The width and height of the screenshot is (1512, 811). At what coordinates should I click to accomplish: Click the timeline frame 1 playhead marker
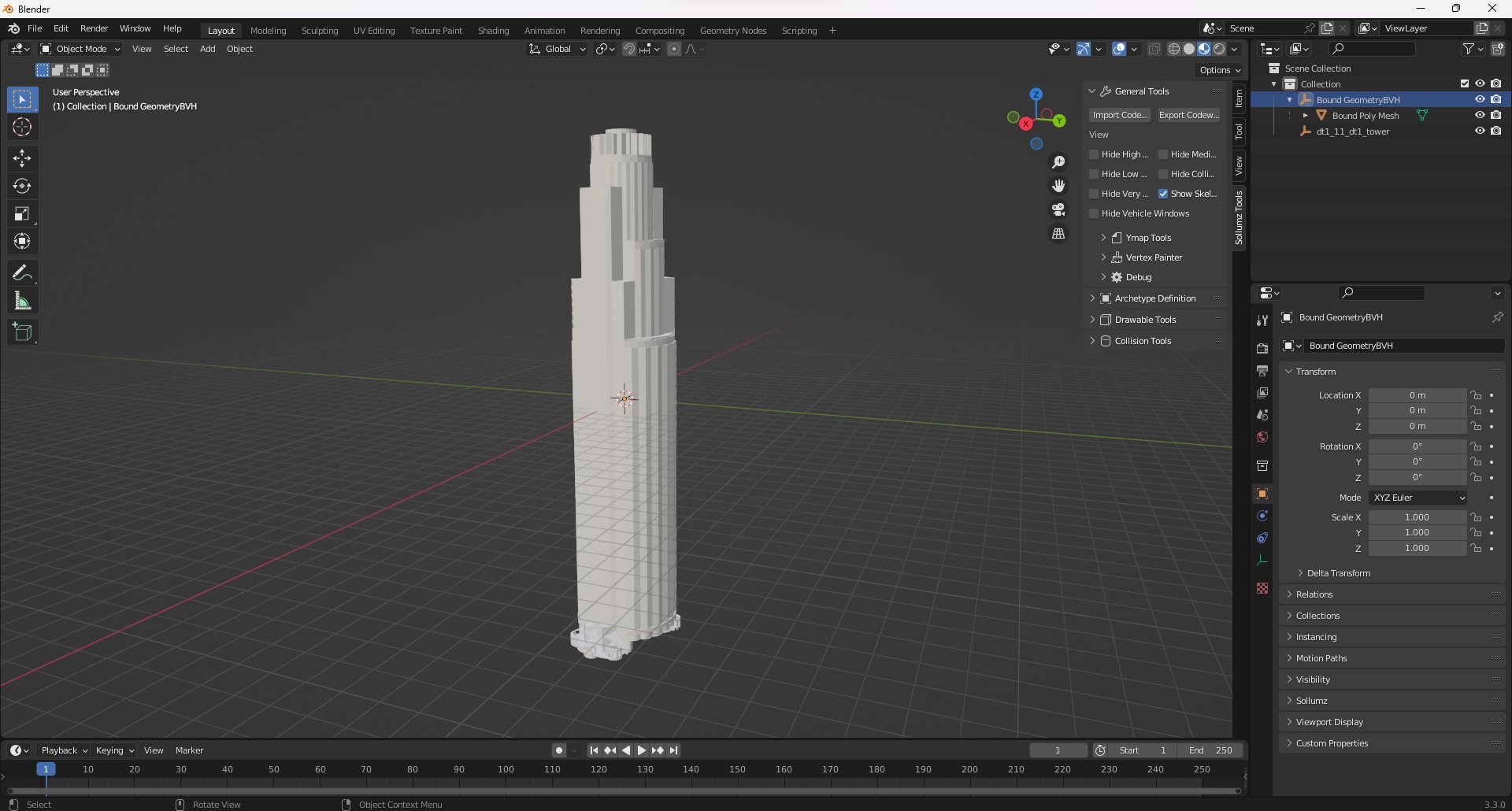pos(46,769)
